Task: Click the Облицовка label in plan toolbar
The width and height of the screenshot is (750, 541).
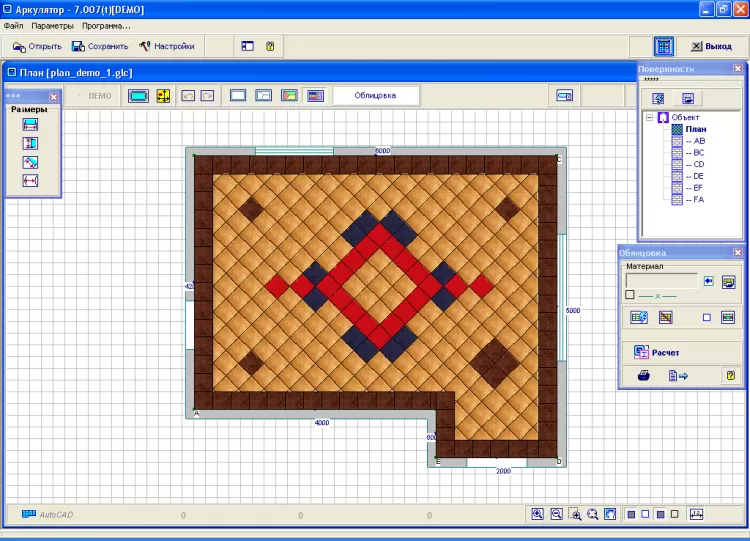Action: pos(375,95)
